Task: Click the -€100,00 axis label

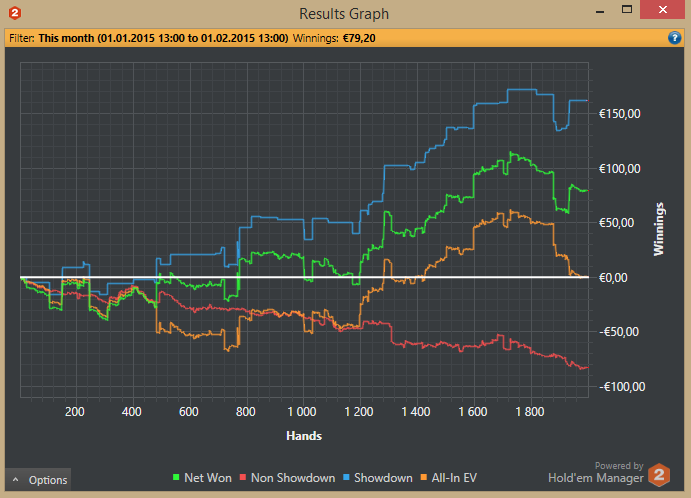Action: click(x=622, y=387)
